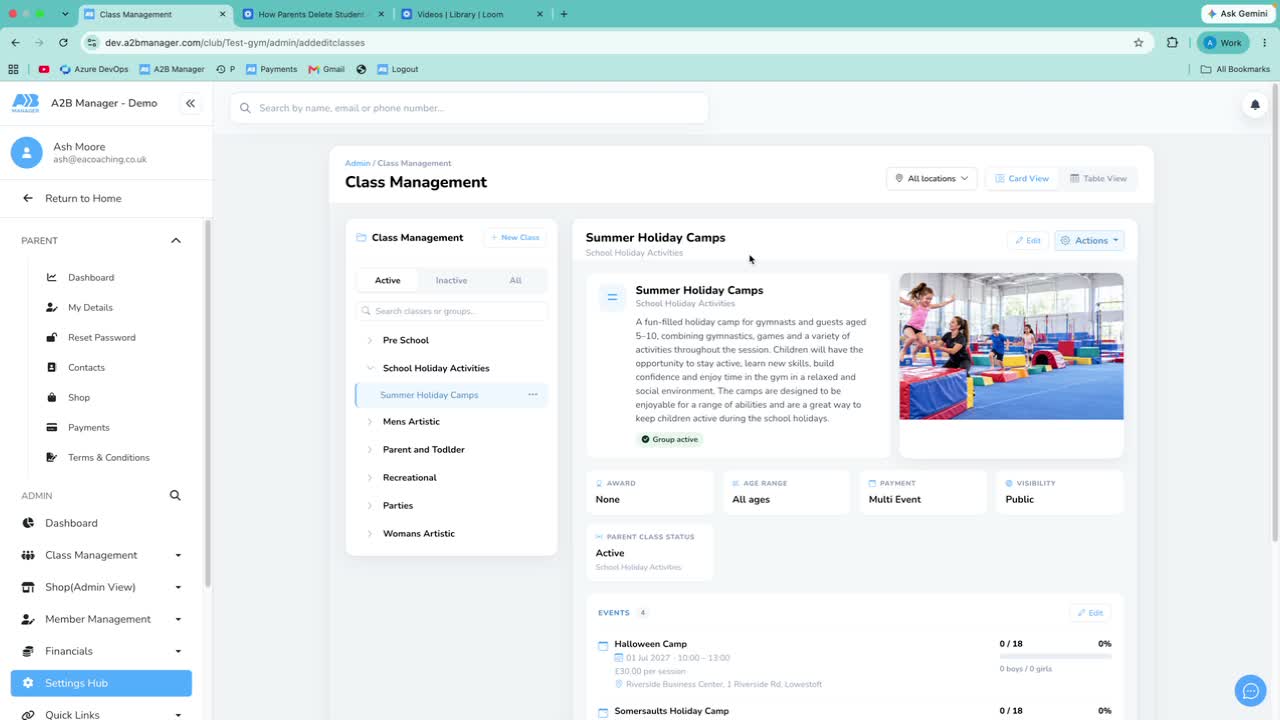Viewport: 1280px width, 720px height.
Task: Select the Inactive filter tab
Action: (451, 280)
